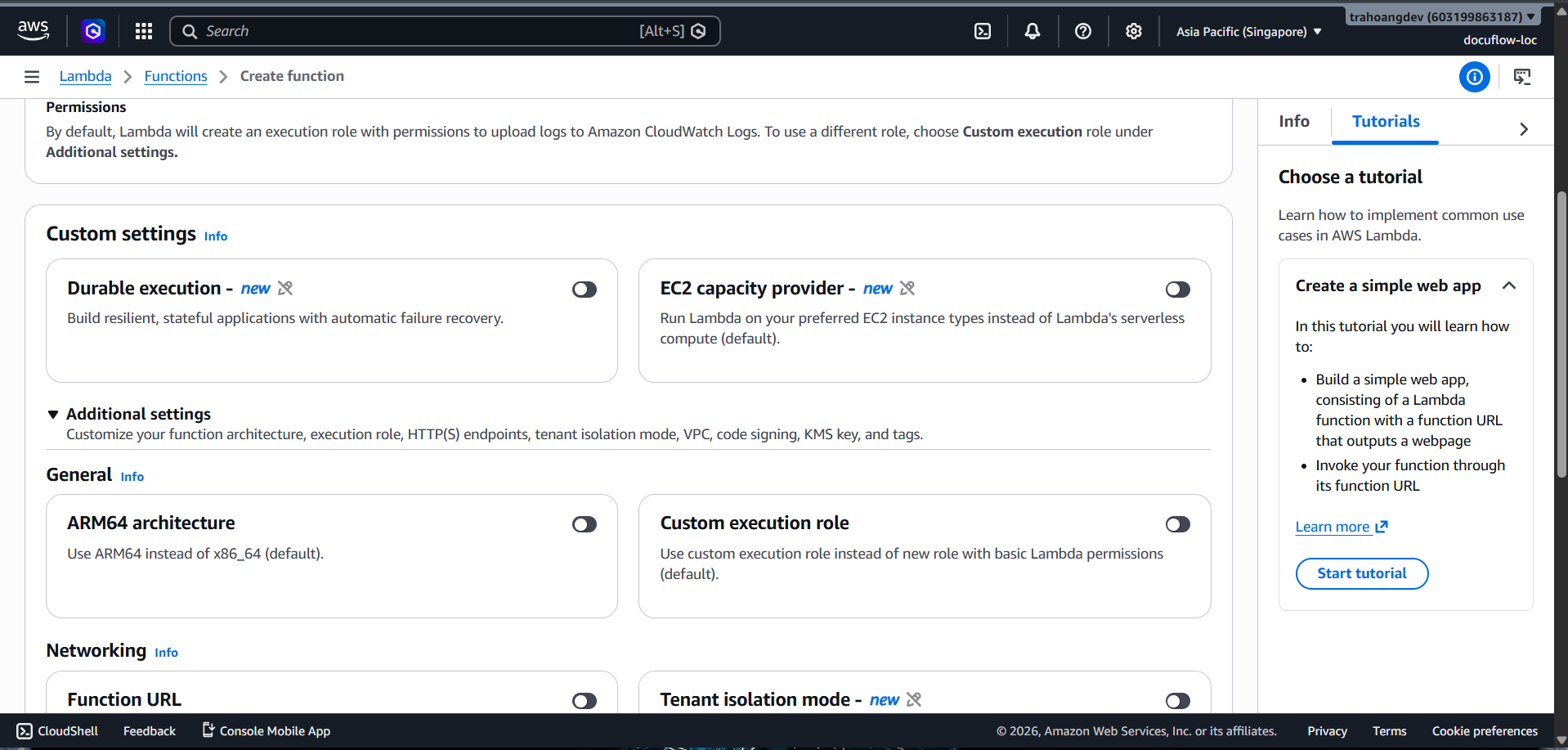Click the icon beside Durable execution new
Screen dimensions: 1568x750
[285, 288]
